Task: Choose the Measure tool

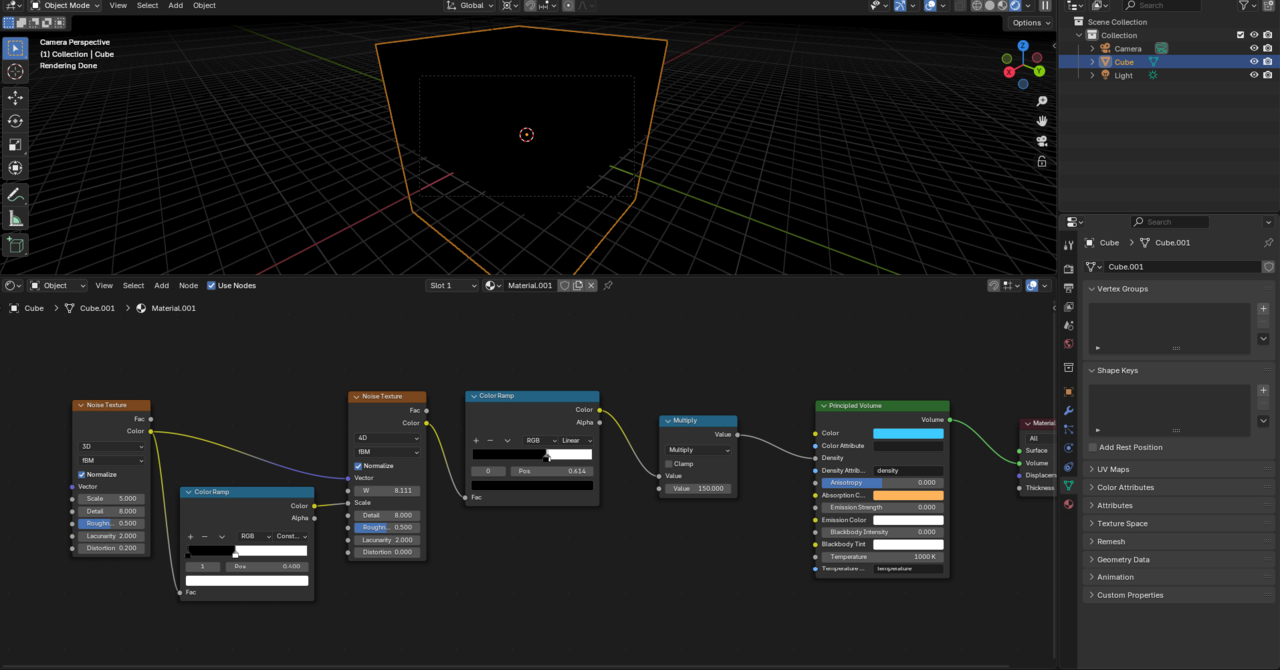Action: pos(15,219)
